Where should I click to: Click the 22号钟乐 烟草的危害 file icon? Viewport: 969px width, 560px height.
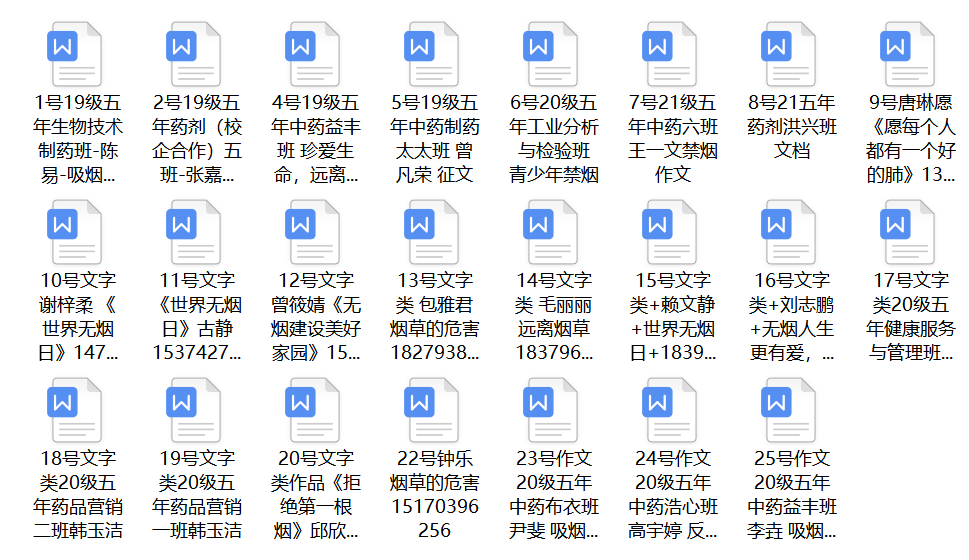[431, 410]
